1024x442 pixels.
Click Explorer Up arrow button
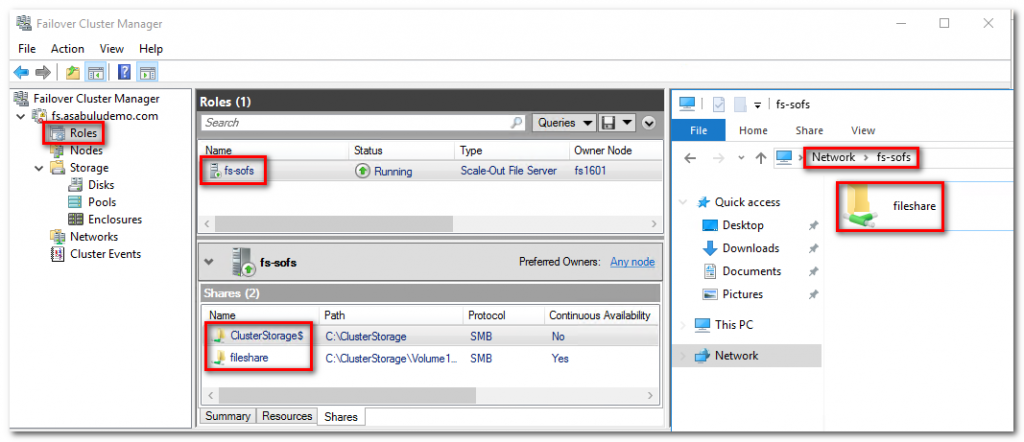[x=760, y=157]
